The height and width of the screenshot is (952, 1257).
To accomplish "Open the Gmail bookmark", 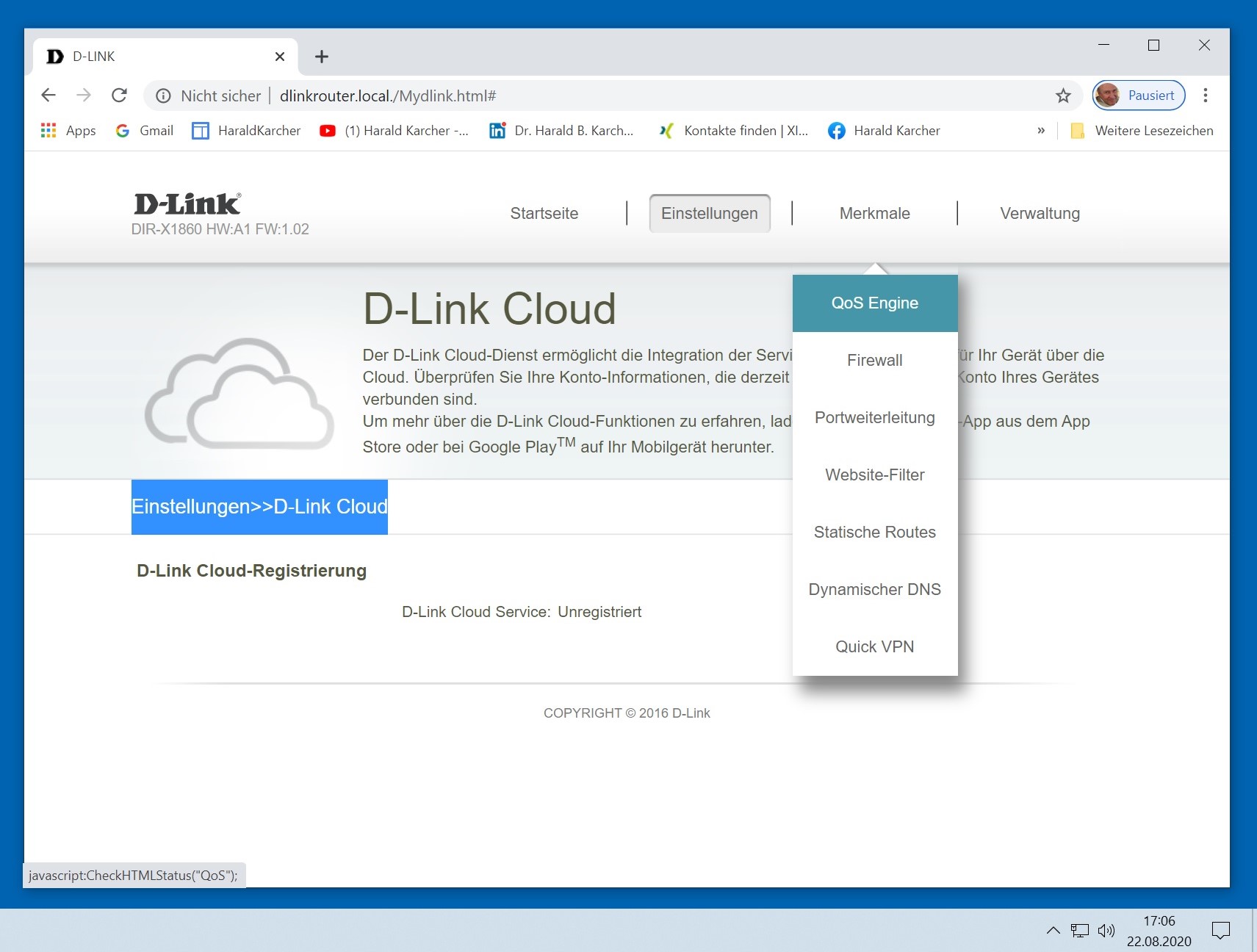I will pyautogui.click(x=145, y=131).
